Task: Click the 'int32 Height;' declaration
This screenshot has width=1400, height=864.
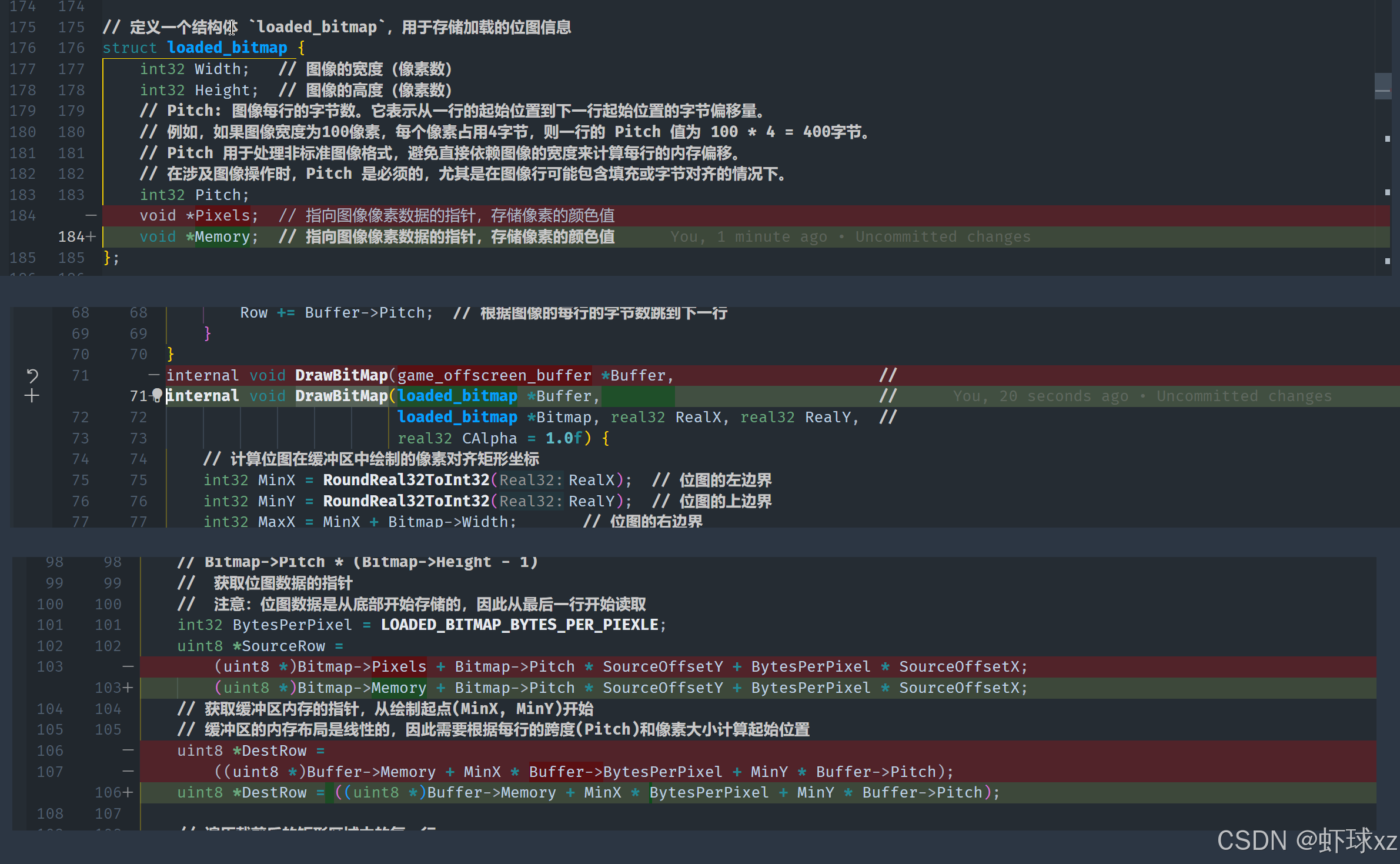Action: 199,90
